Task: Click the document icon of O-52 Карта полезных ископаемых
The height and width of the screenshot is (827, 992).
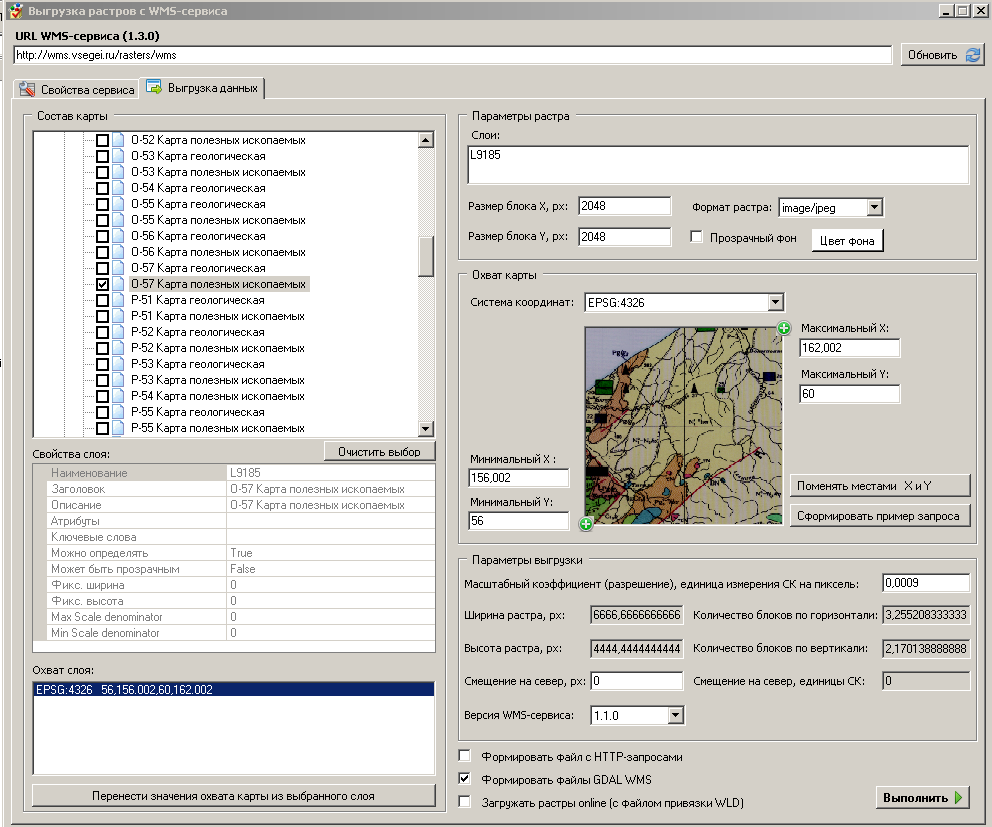Action: pos(118,140)
